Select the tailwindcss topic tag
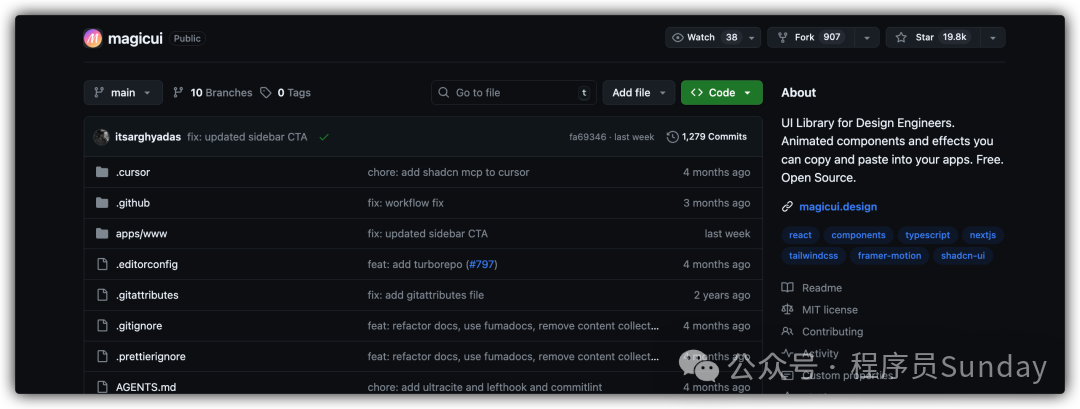The height and width of the screenshot is (409, 1080). tap(812, 255)
